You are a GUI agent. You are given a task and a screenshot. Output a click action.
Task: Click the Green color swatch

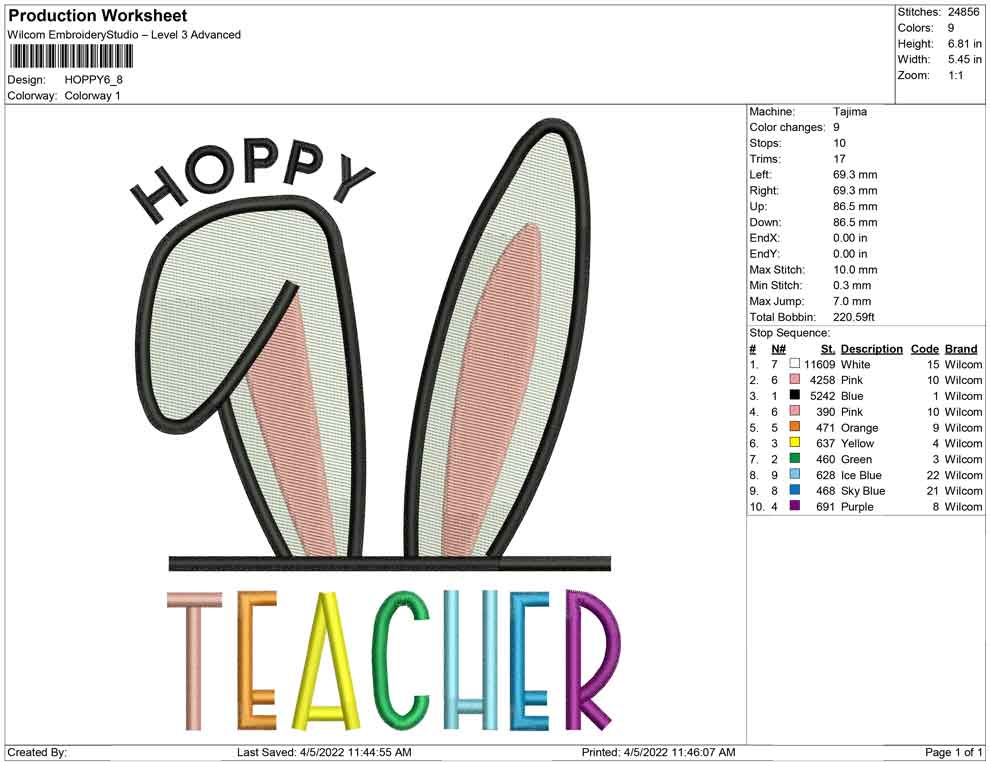[x=795, y=458]
